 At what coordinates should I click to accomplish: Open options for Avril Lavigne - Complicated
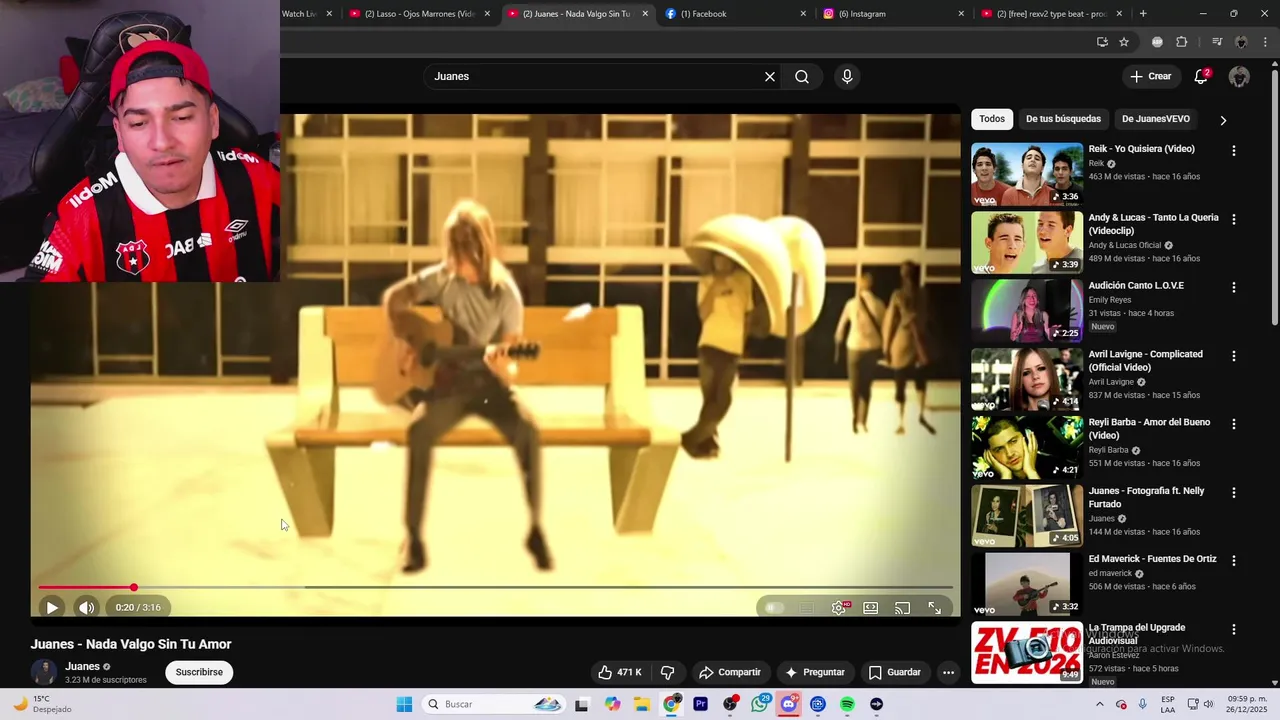point(1233,356)
